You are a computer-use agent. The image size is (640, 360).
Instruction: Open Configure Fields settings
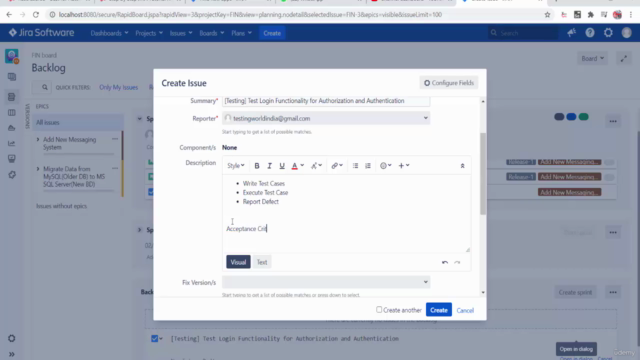(x=449, y=83)
